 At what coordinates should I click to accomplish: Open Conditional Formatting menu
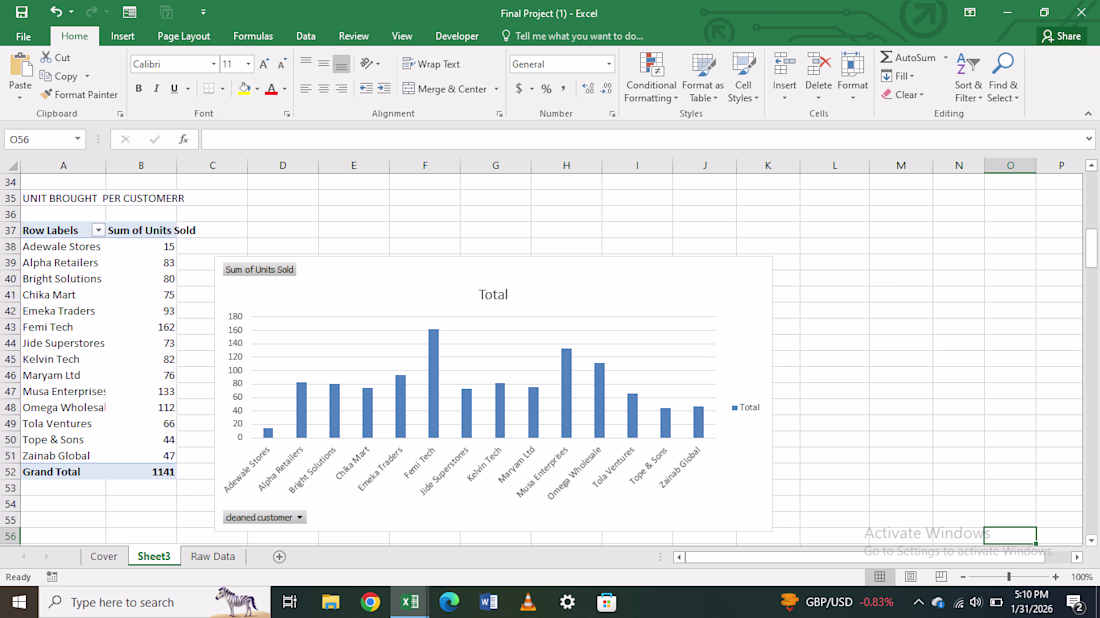(651, 77)
